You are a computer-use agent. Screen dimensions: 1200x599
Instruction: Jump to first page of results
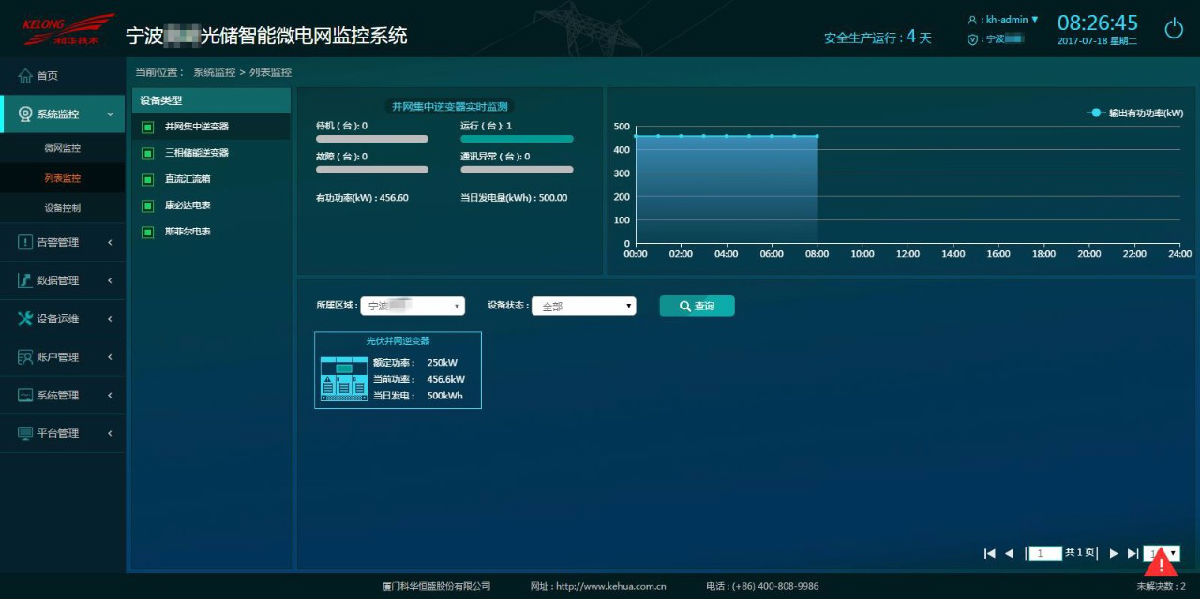tap(989, 553)
